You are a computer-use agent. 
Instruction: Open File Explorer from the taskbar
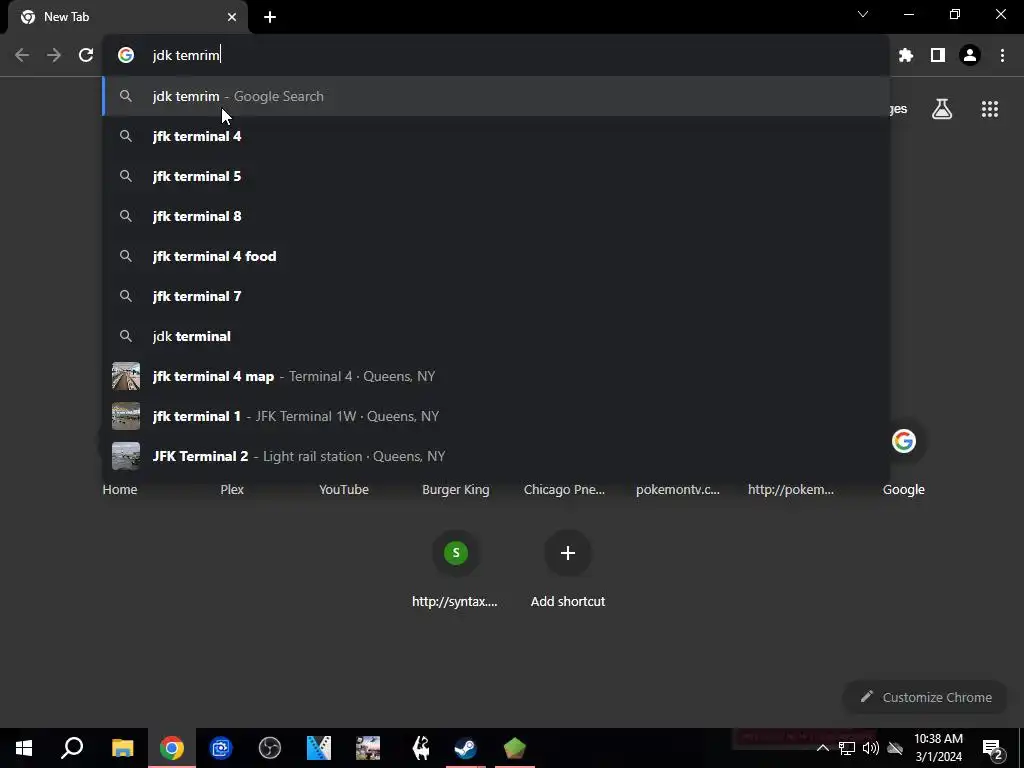(x=122, y=748)
